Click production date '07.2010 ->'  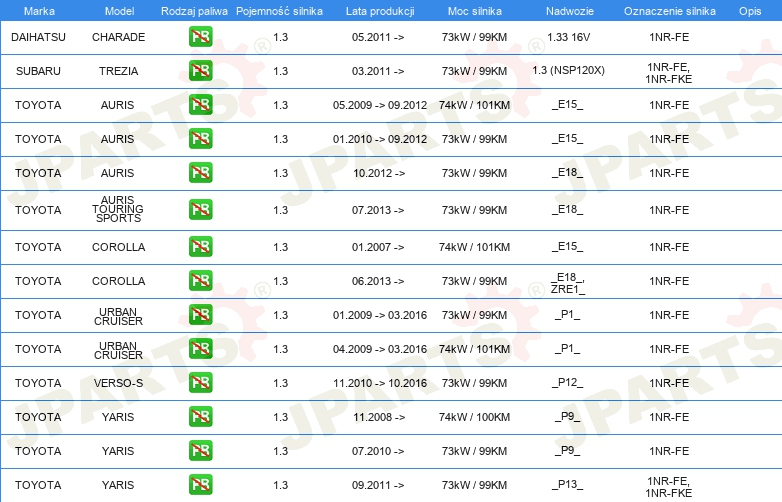(378, 451)
